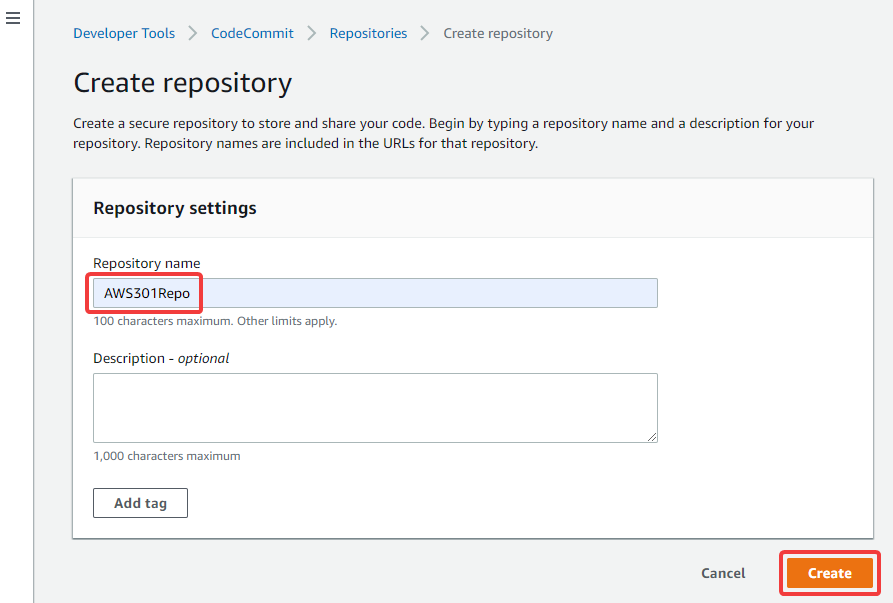The width and height of the screenshot is (893, 603).
Task: Click the Description textarea resize handle
Action: tap(652, 437)
